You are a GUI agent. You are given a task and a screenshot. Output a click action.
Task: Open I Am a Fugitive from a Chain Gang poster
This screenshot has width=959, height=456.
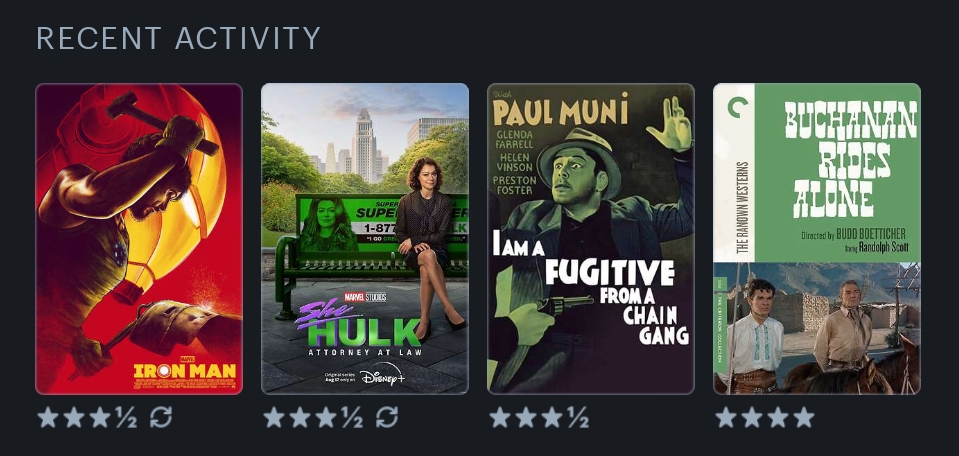point(591,239)
